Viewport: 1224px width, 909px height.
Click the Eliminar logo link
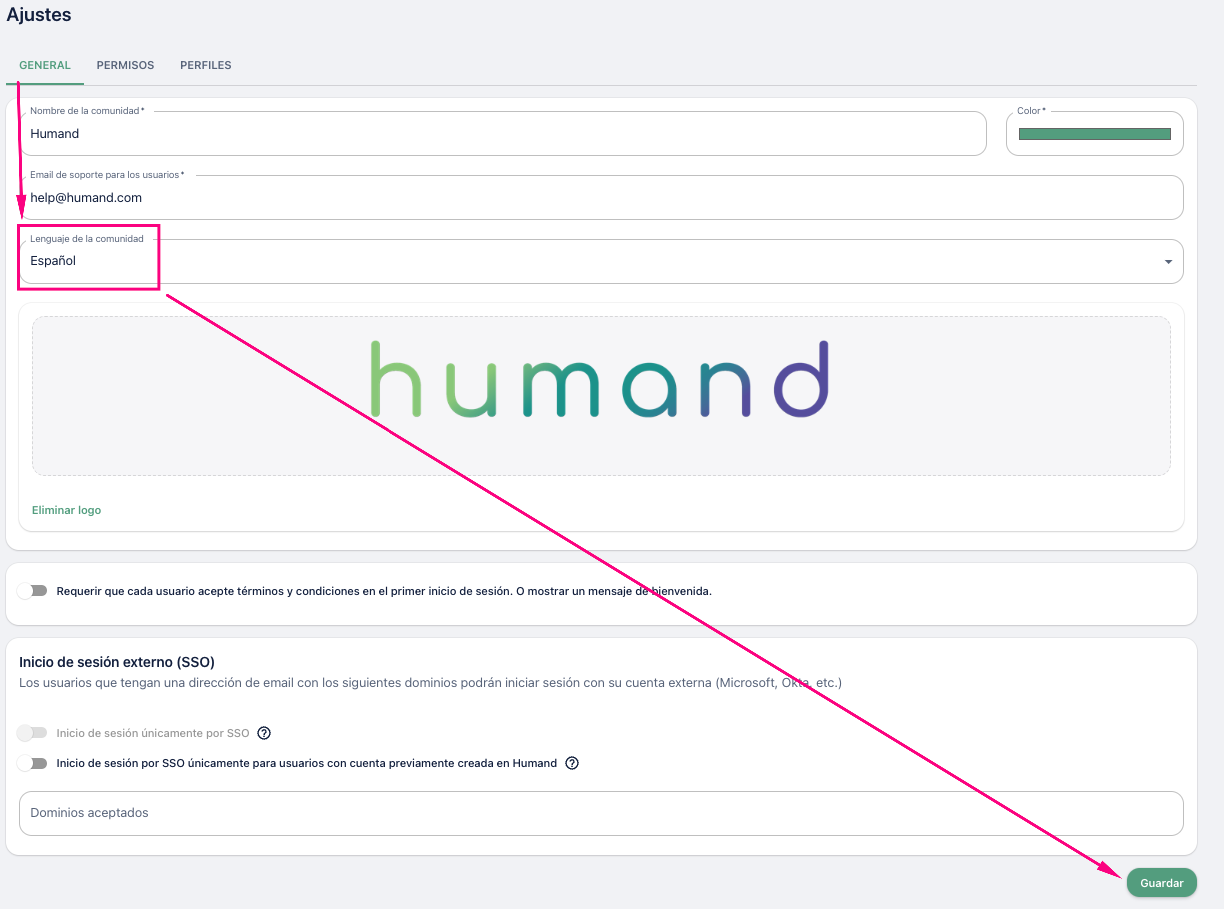point(66,510)
